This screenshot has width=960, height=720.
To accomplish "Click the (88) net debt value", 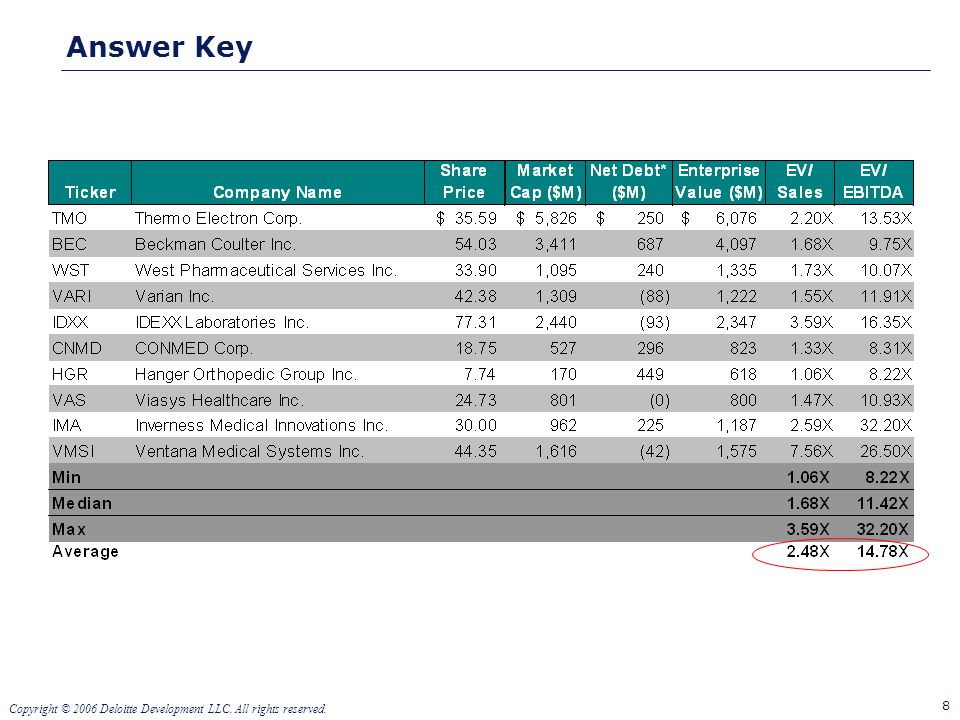I will tap(654, 296).
